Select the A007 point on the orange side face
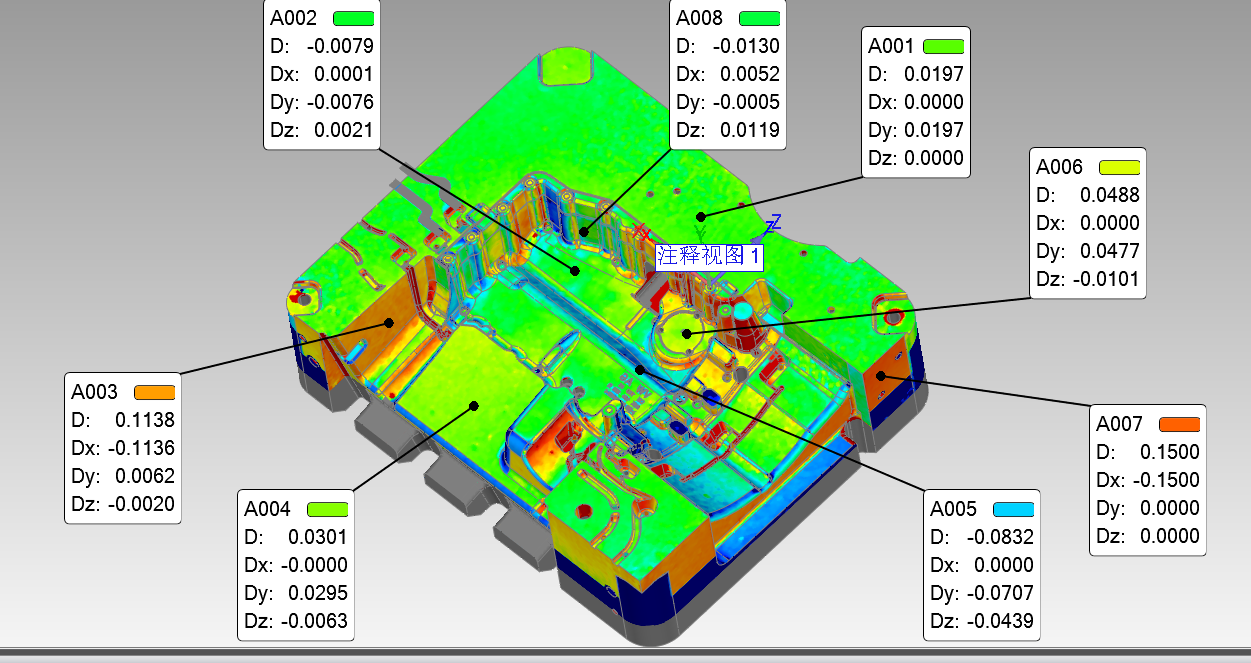Screen dimensions: 1251x663 point(881,376)
